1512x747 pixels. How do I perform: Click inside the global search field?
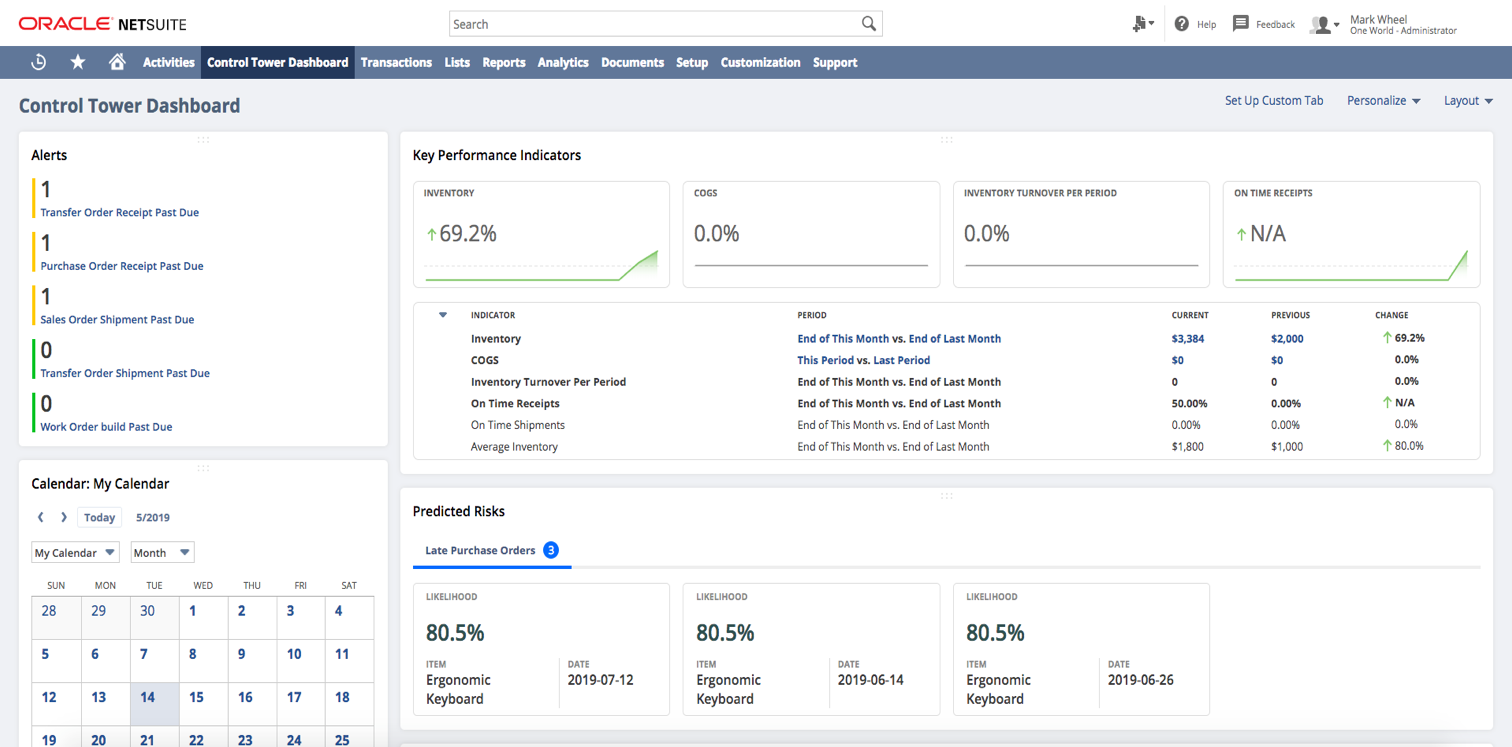click(x=650, y=23)
